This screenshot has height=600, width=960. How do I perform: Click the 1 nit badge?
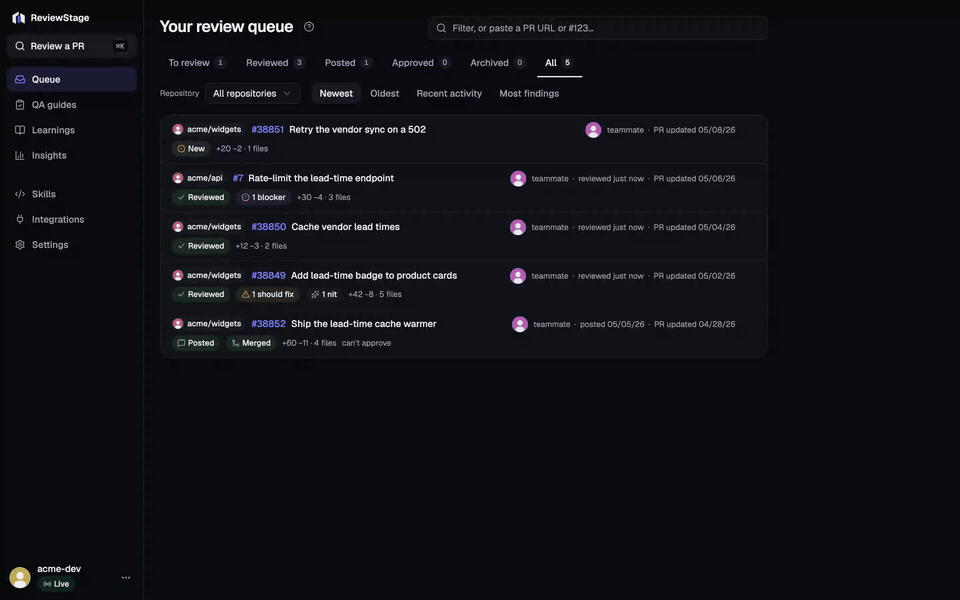point(324,294)
